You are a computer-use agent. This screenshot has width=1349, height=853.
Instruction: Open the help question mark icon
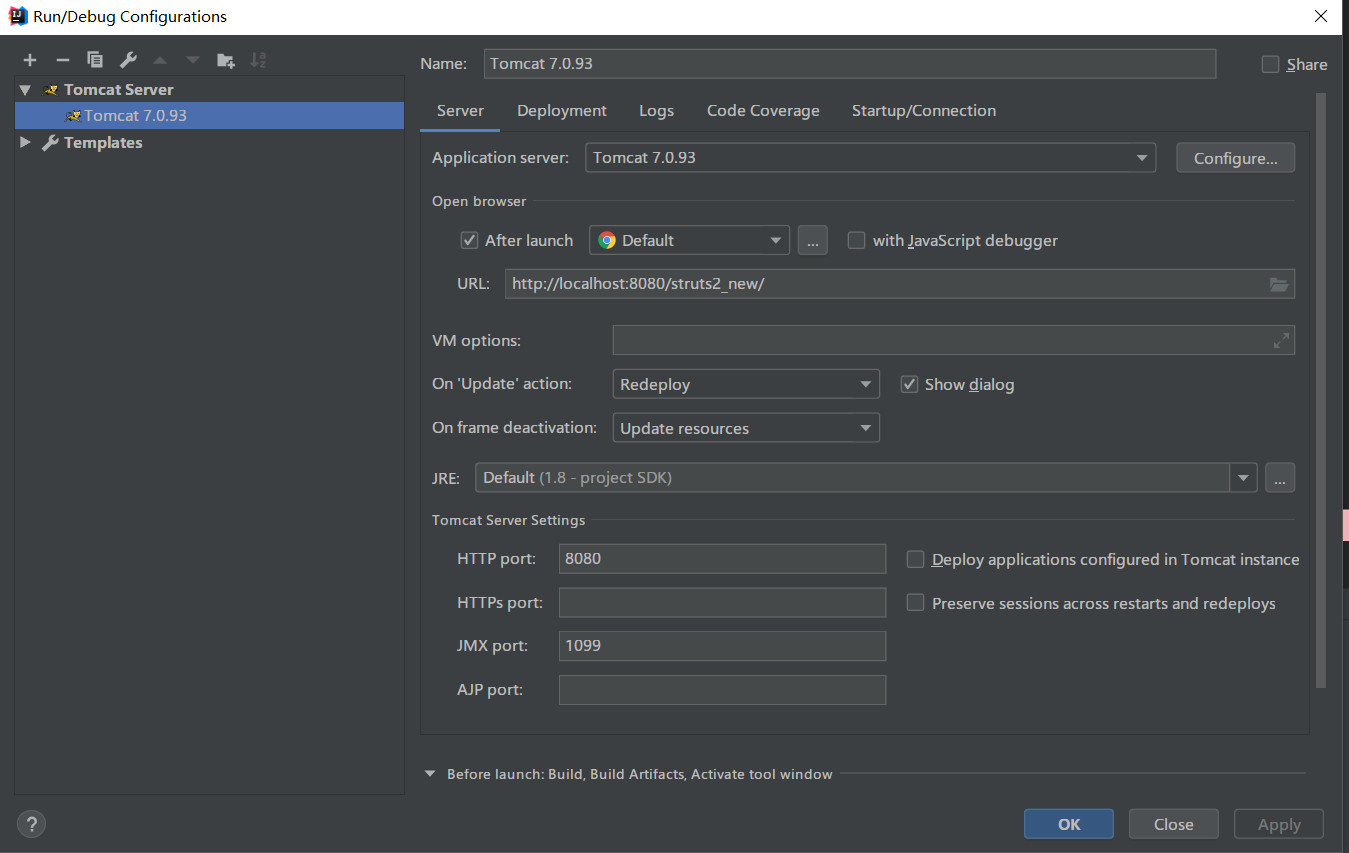pos(32,824)
